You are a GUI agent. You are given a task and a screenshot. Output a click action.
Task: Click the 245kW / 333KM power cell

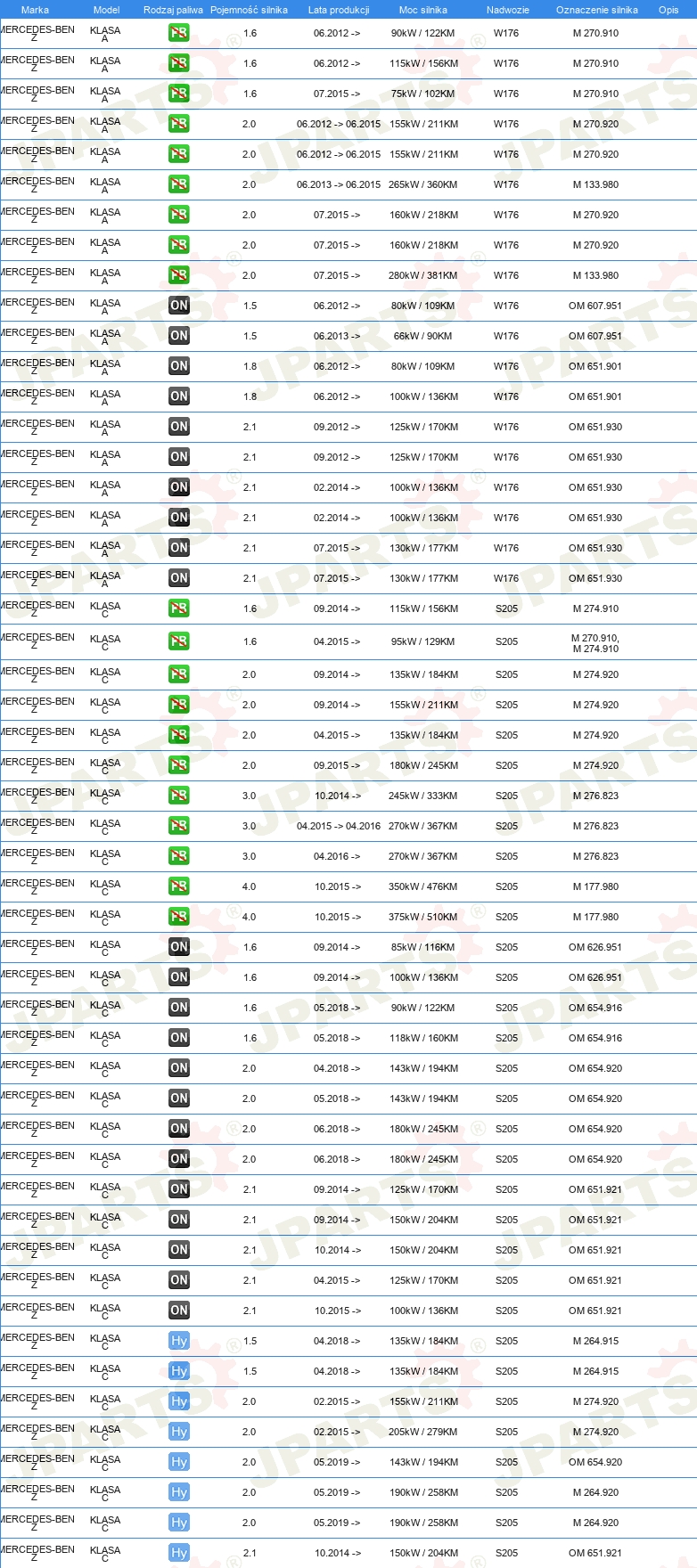tap(422, 796)
